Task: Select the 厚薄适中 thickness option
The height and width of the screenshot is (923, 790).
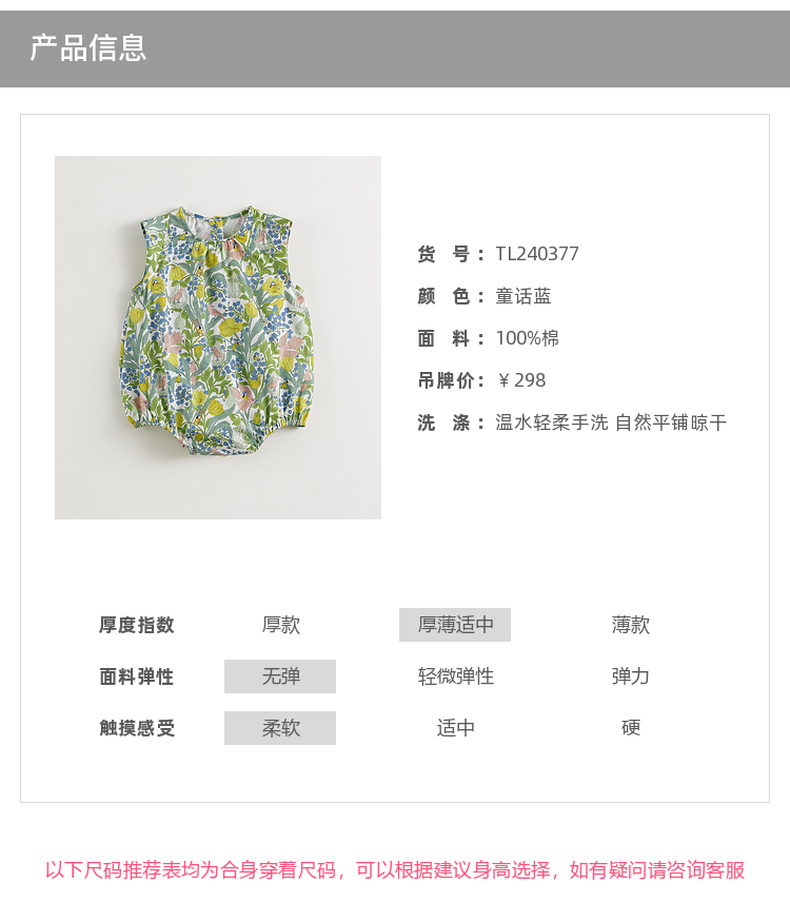Action: (455, 625)
